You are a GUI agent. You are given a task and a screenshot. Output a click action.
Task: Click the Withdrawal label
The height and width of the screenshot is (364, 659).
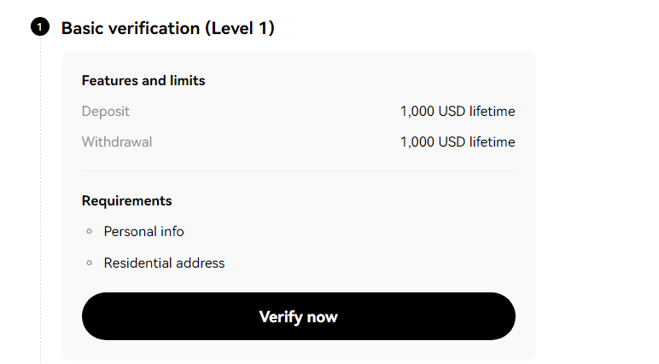[x=117, y=142]
